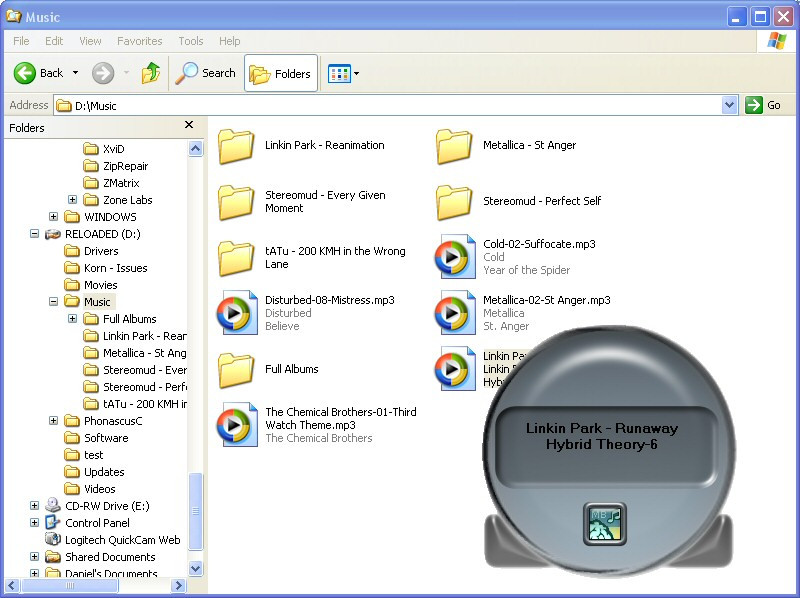Click the Forward arrow icon
Image resolution: width=800 pixels, height=598 pixels.
pos(103,73)
